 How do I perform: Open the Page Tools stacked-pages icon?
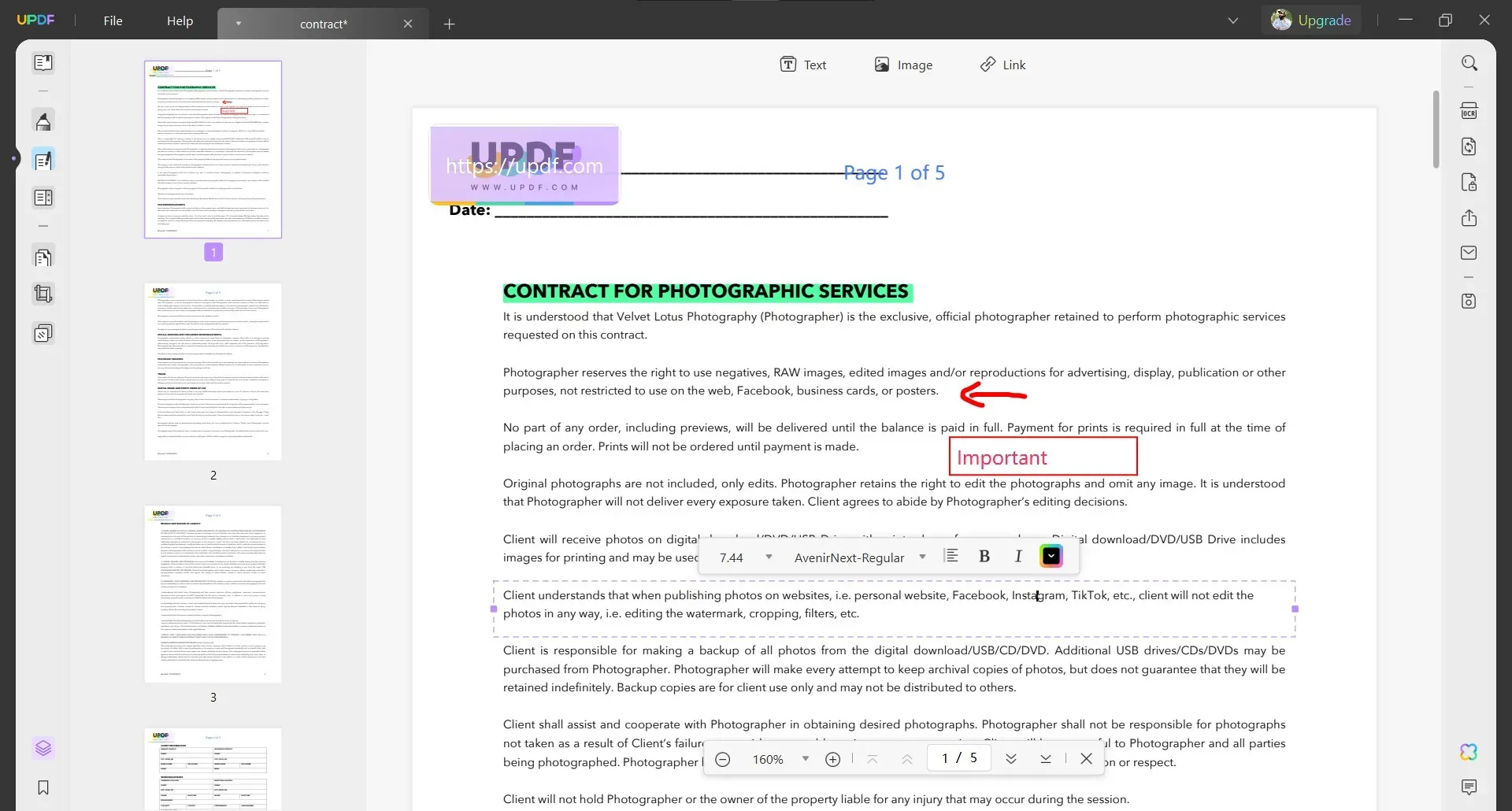43,334
